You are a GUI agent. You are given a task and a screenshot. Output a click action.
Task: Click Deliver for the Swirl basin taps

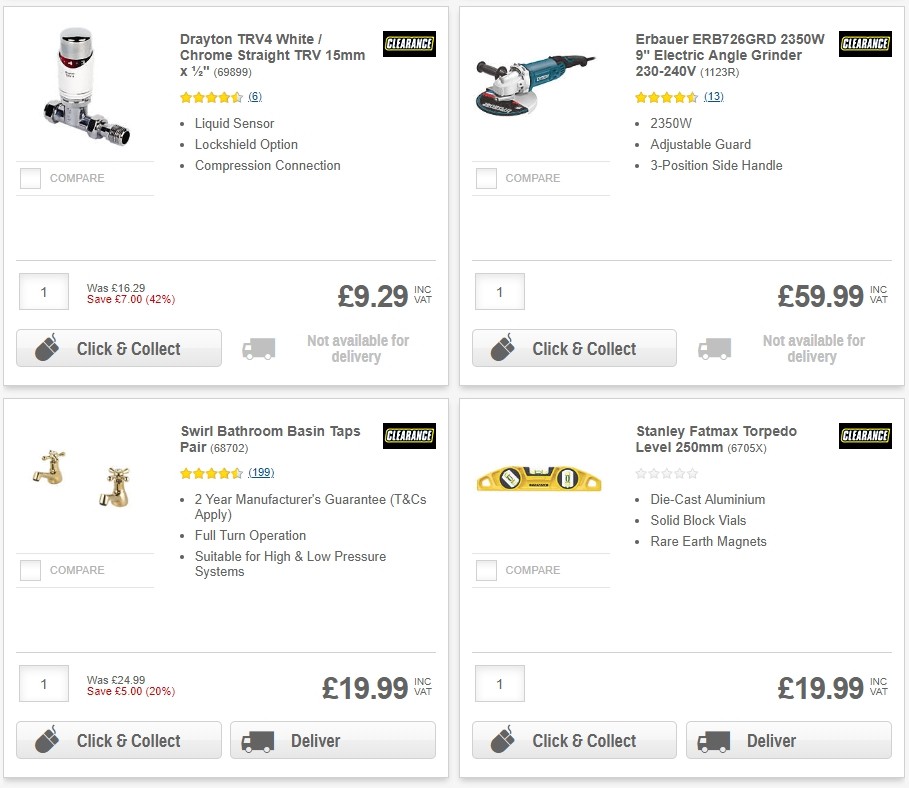coord(332,740)
